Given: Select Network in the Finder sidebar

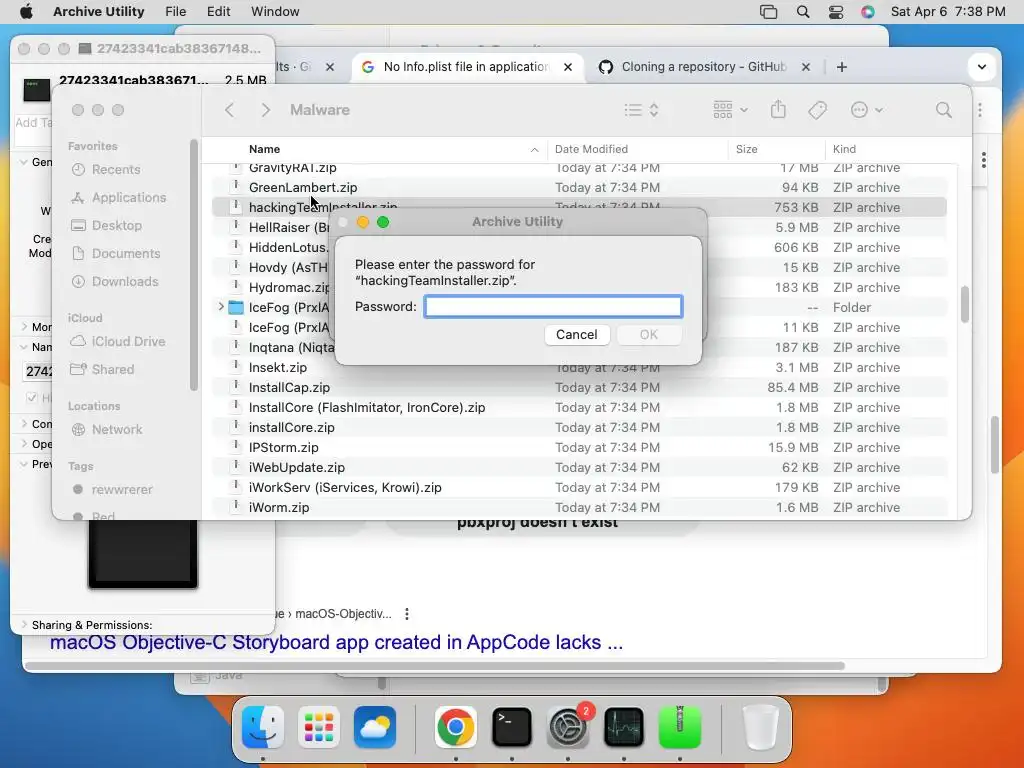Looking at the screenshot, I should pyautogui.click(x=107, y=430).
